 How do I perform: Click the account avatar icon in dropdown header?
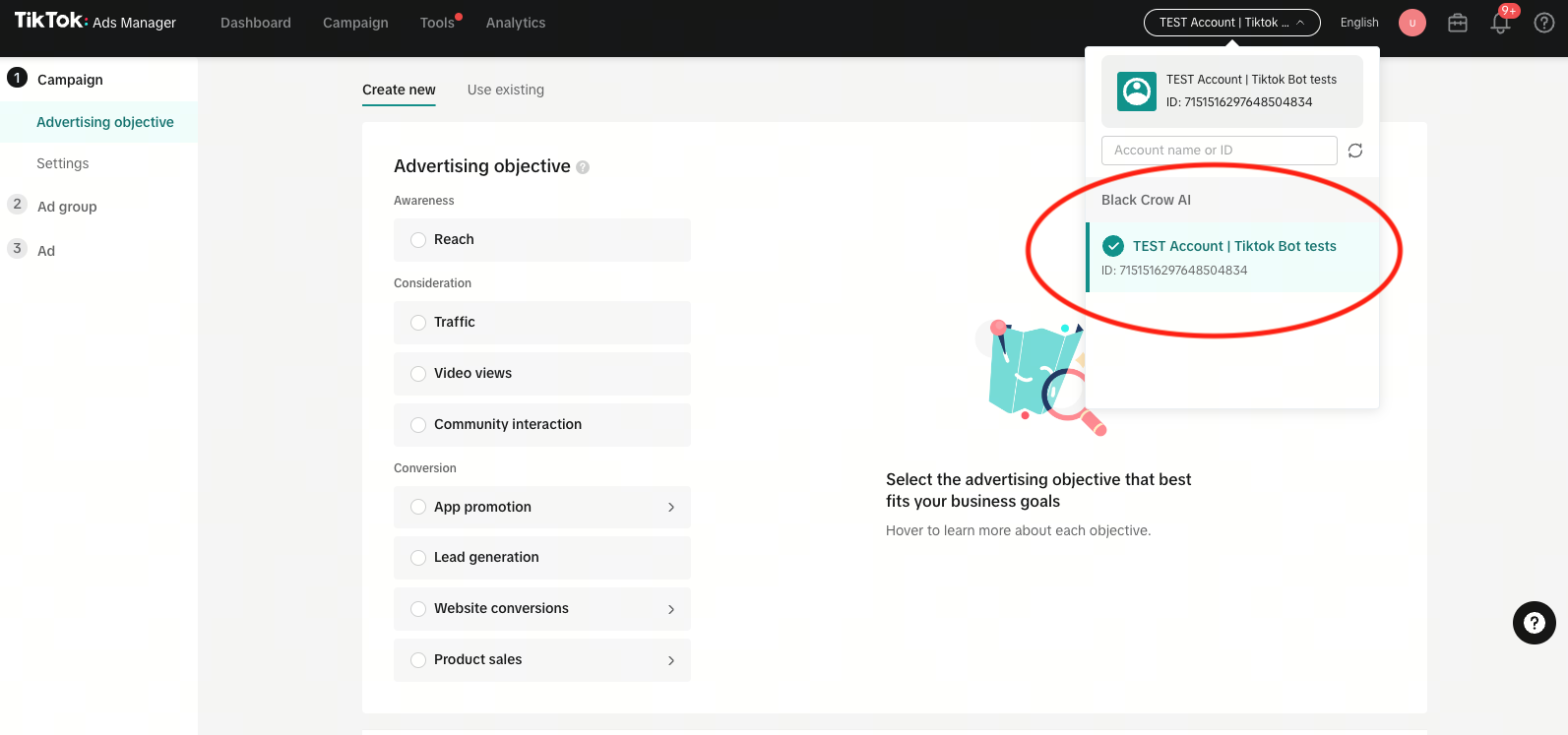1137,92
